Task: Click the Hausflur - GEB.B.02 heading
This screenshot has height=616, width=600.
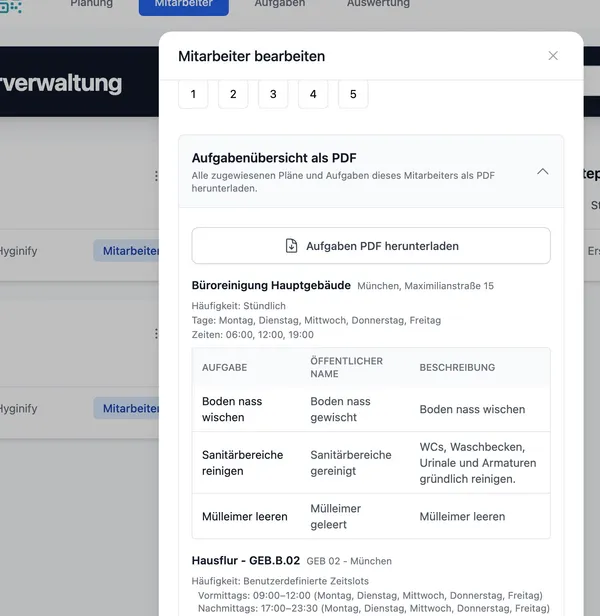Action: click(x=246, y=561)
